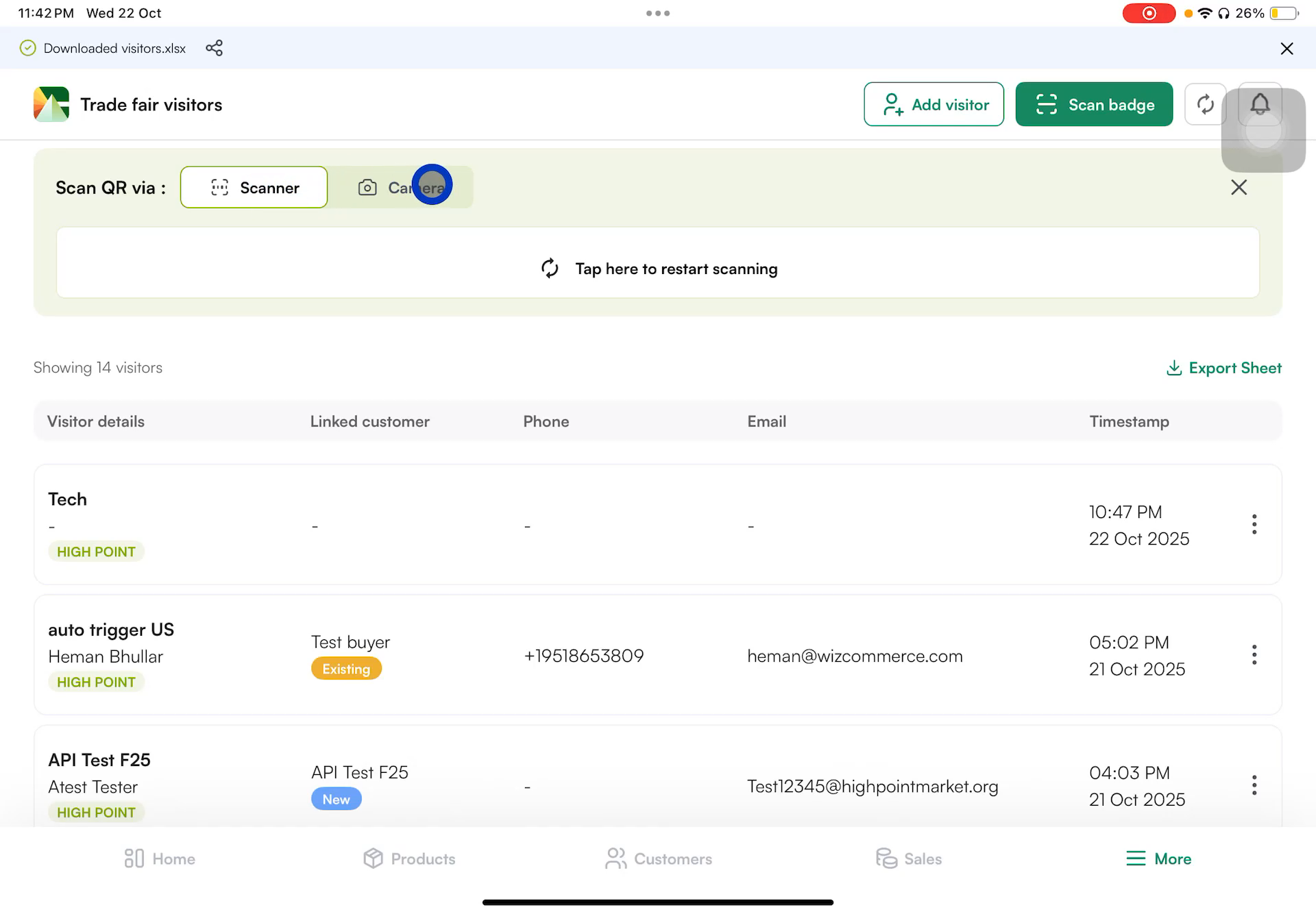Tap the refresh icon beside Scan badge
The height and width of the screenshot is (914, 1316).
(x=1205, y=104)
